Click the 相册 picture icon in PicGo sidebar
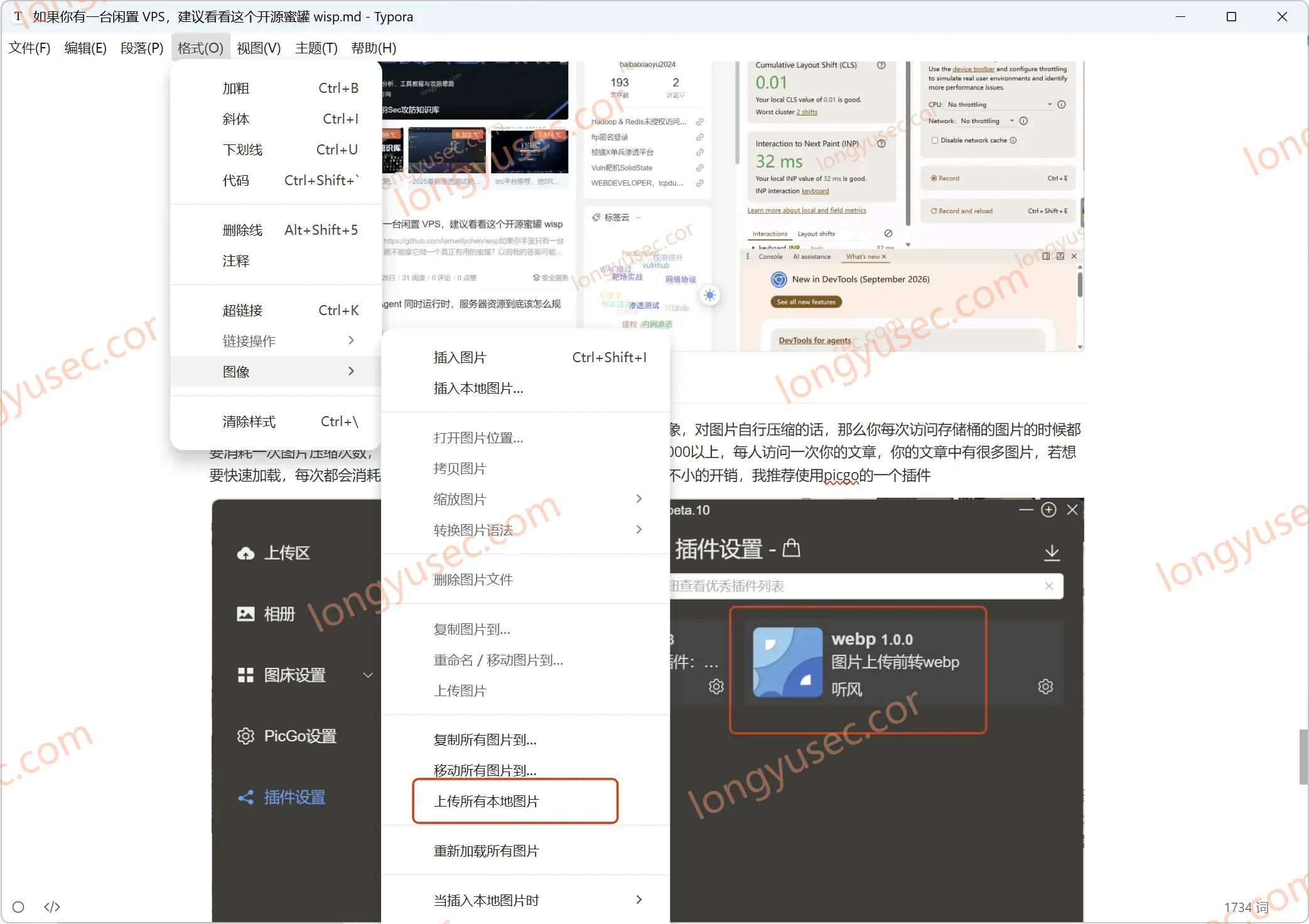 (x=245, y=614)
